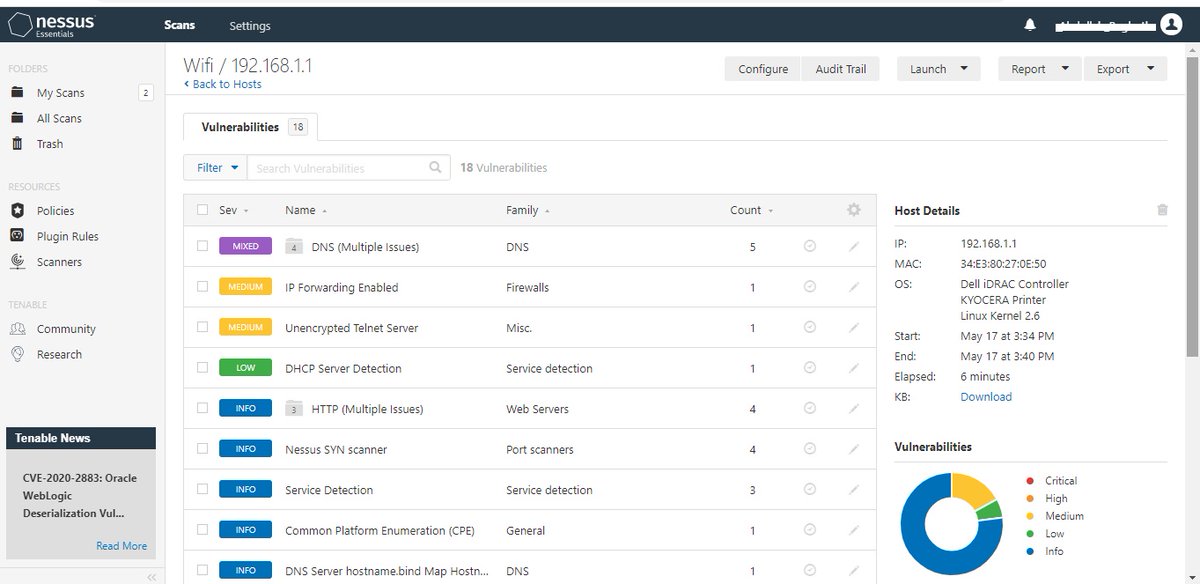Open My Scans folder
The width and height of the screenshot is (1200, 584).
click(61, 93)
